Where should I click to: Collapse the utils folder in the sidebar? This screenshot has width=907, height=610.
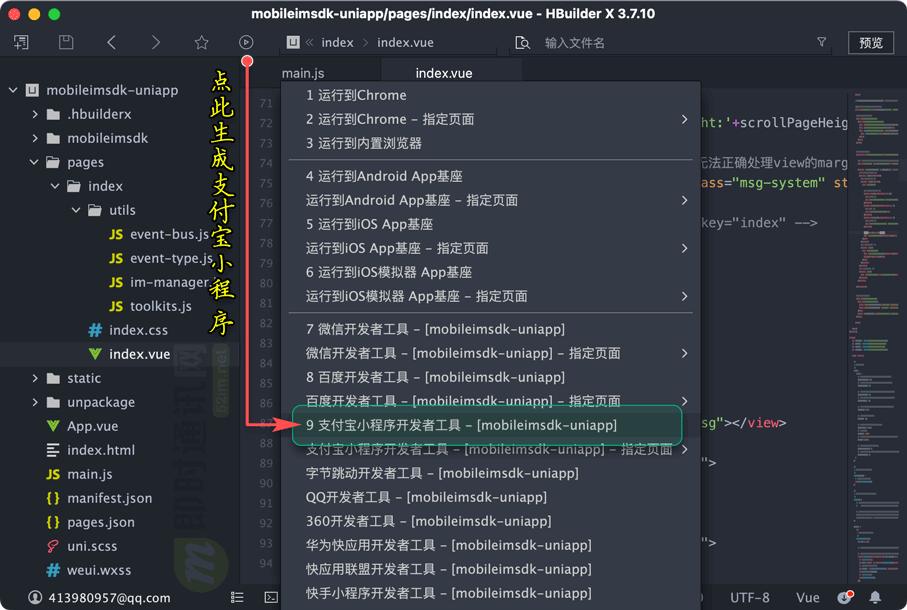[x=75, y=210]
